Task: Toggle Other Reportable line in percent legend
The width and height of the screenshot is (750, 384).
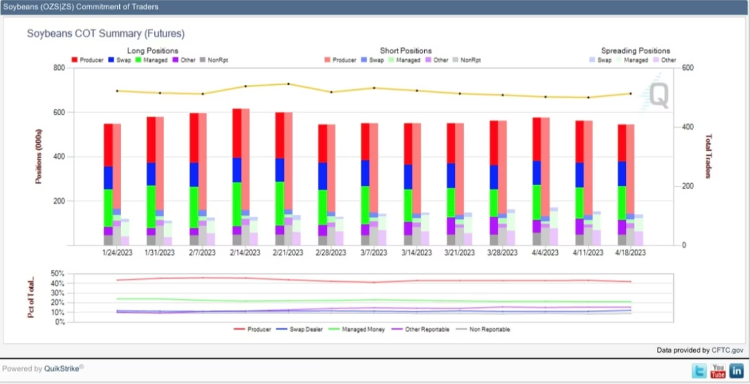Action: pyautogui.click(x=419, y=329)
